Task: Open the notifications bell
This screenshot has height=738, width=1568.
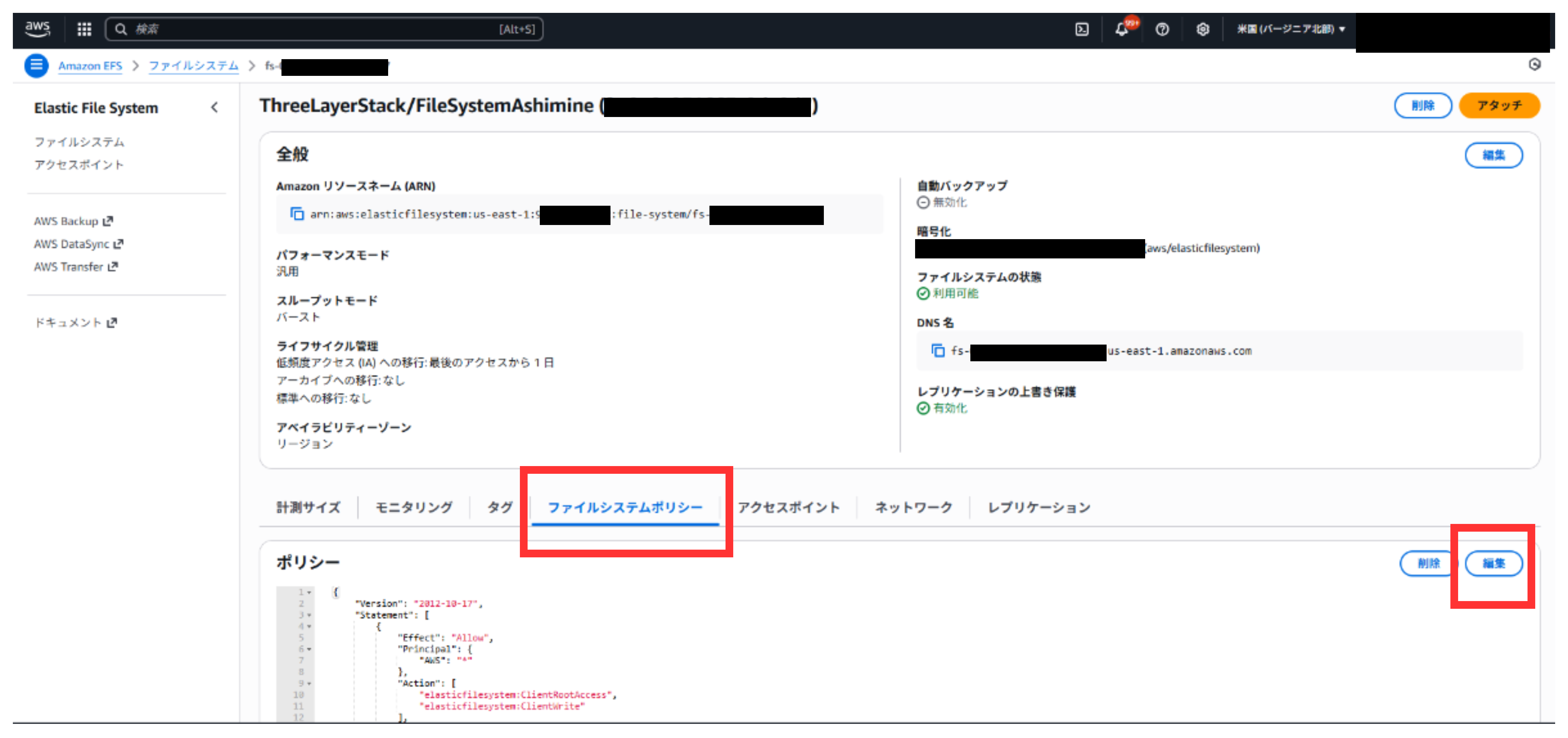Action: 1122,29
